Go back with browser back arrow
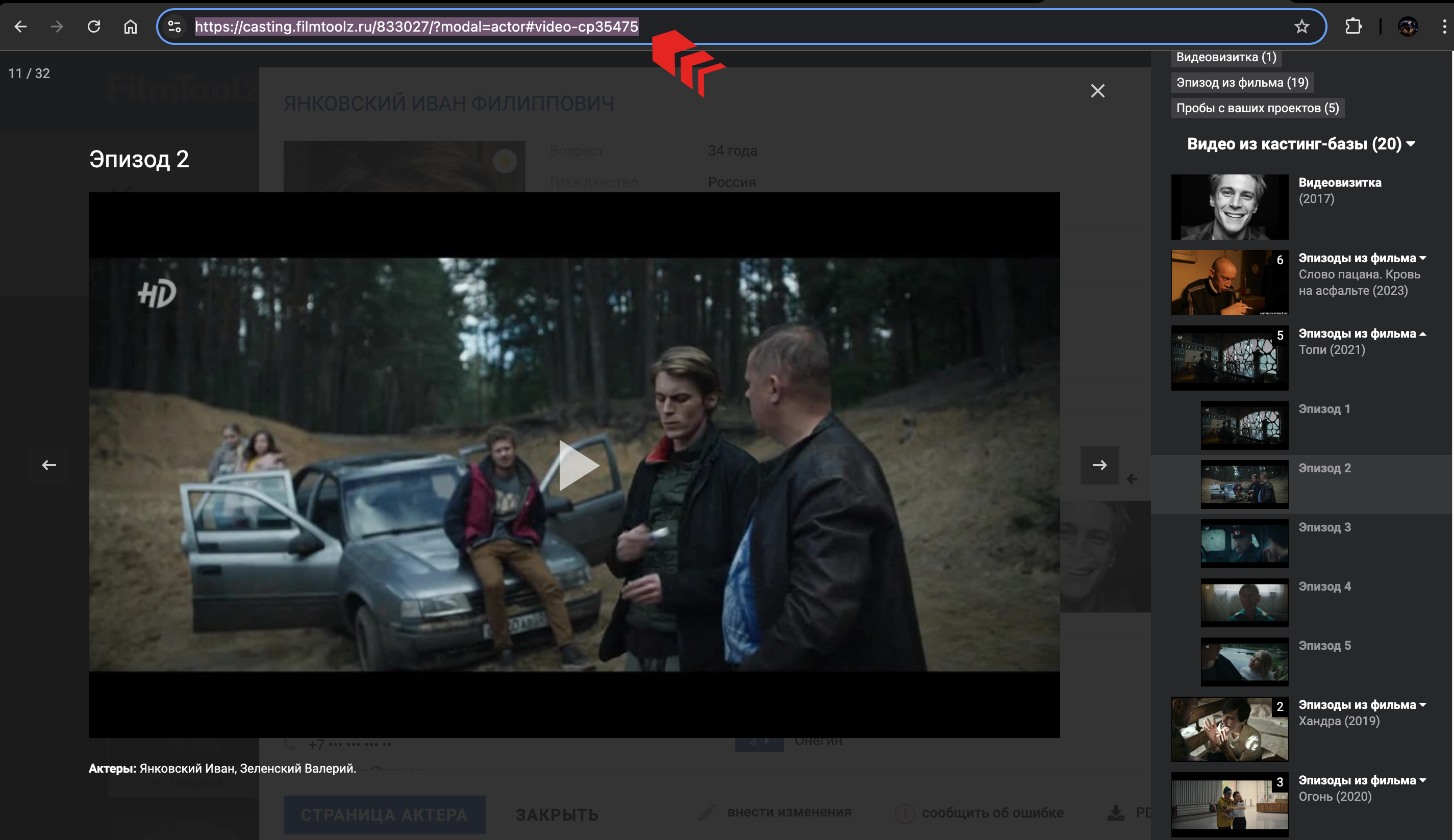Image resolution: width=1454 pixels, height=840 pixels. (x=21, y=27)
